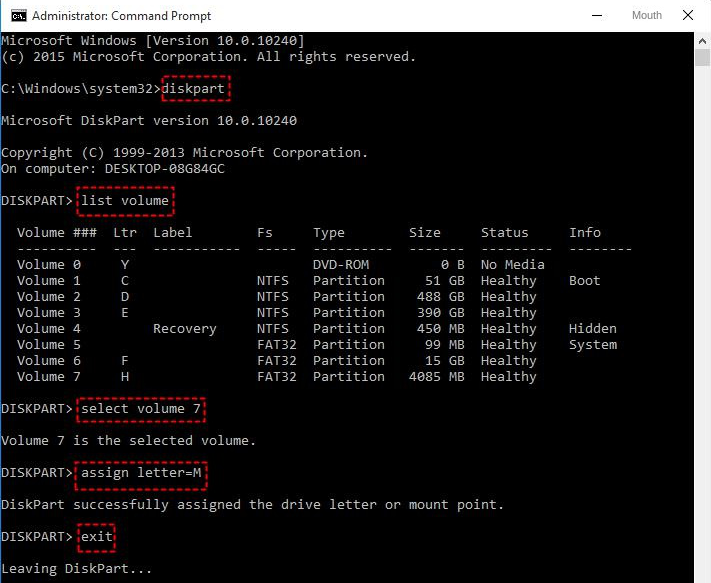Click the vertical scrollbar thumb

click(702, 58)
